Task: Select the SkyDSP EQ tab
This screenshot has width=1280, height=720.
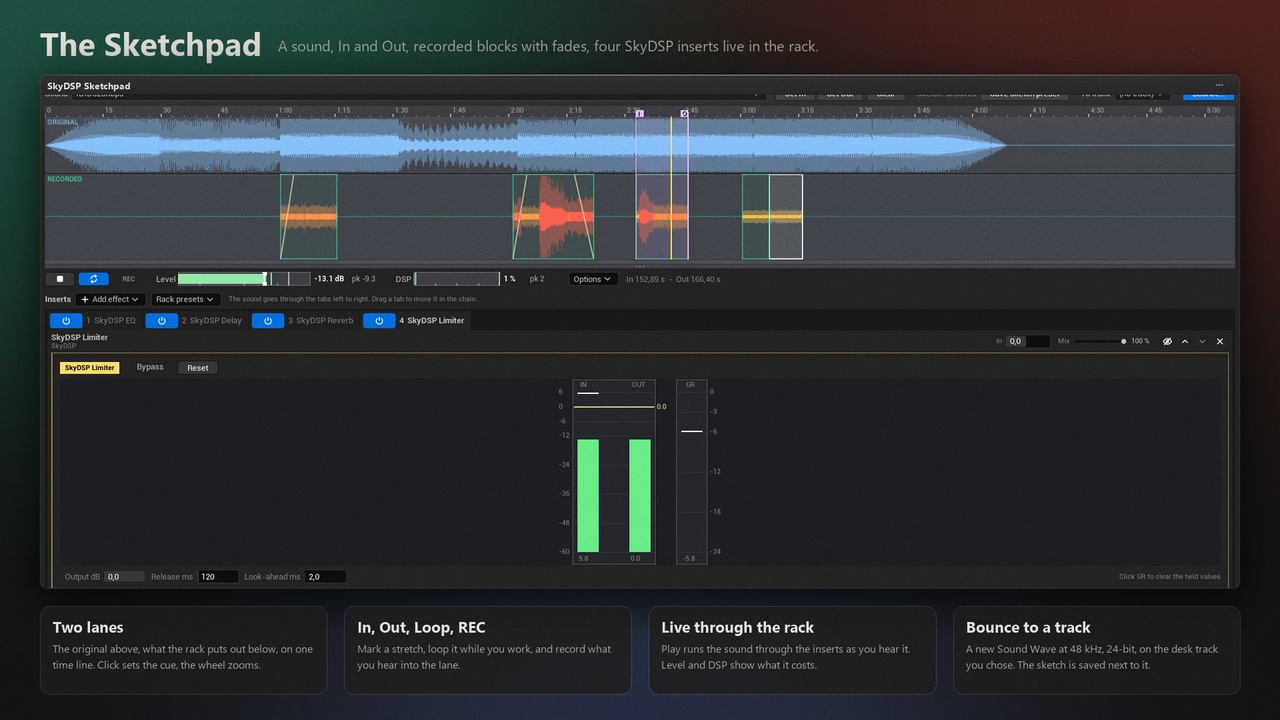Action: click(111, 321)
